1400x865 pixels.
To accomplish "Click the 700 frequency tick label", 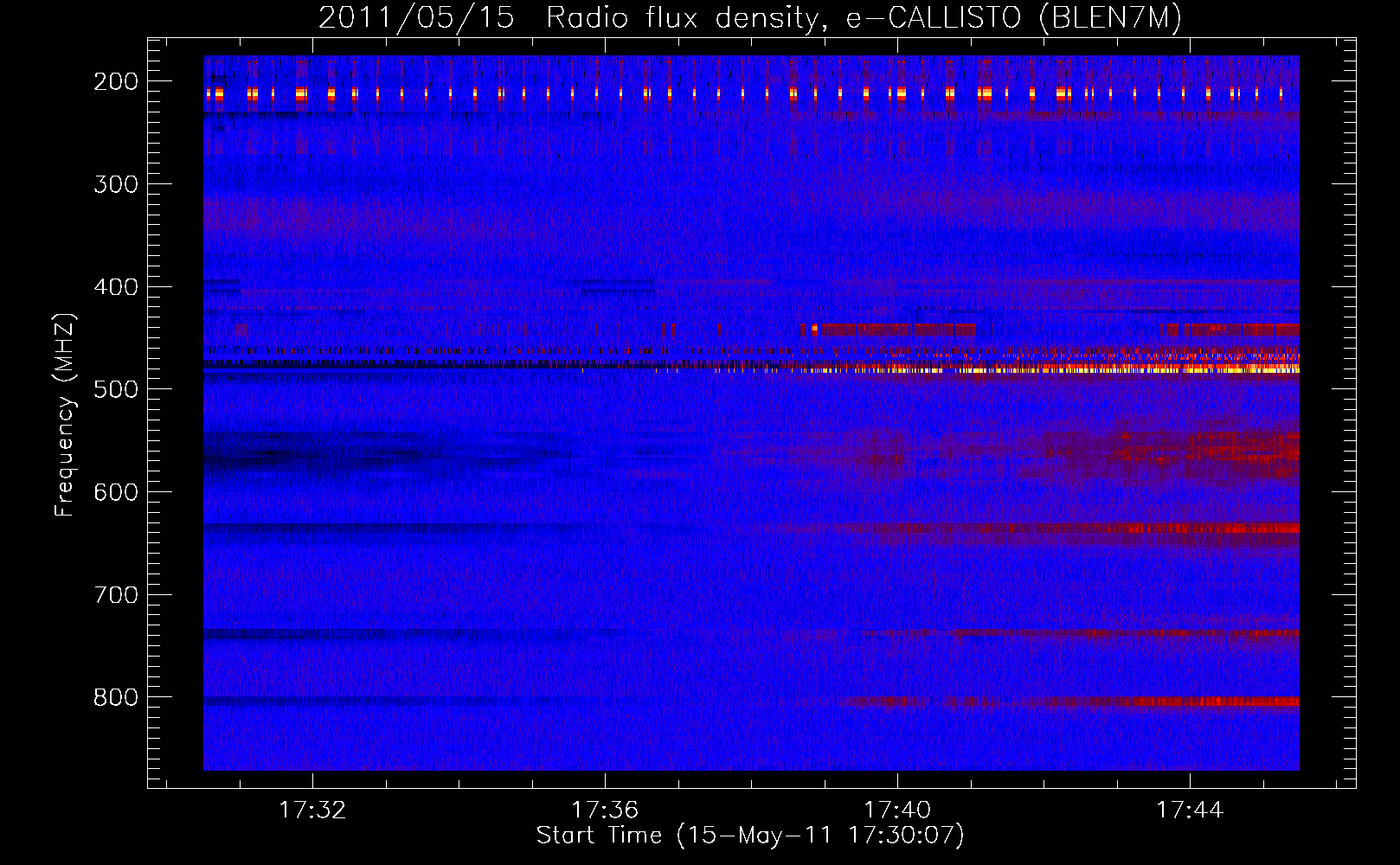I will [116, 595].
